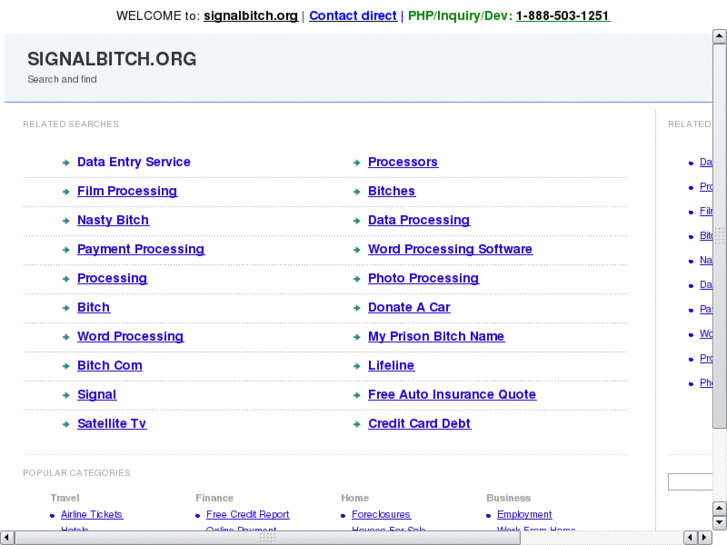Open the Processing search link

pyautogui.click(x=112, y=278)
